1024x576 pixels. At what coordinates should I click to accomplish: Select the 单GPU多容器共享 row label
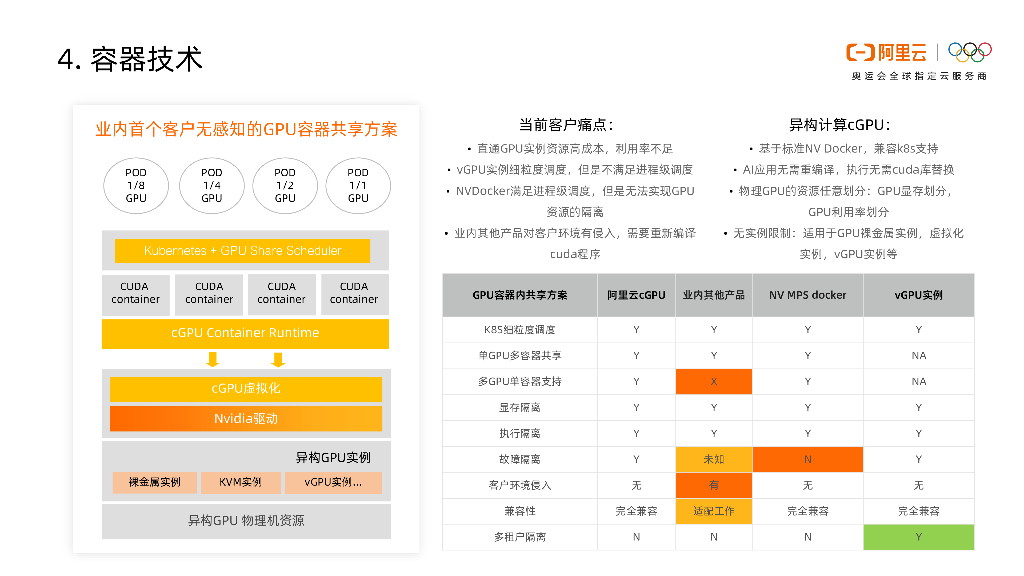point(520,356)
